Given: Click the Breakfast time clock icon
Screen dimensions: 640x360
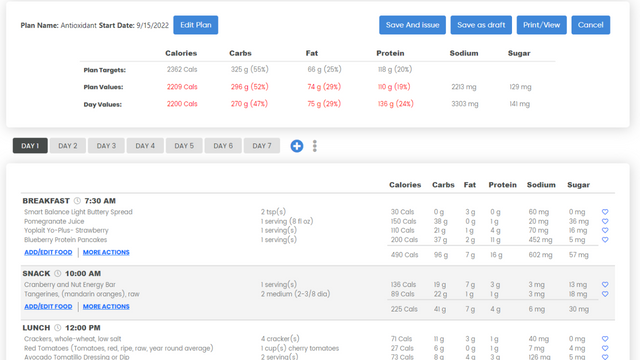Looking at the screenshot, I should 77,201.
